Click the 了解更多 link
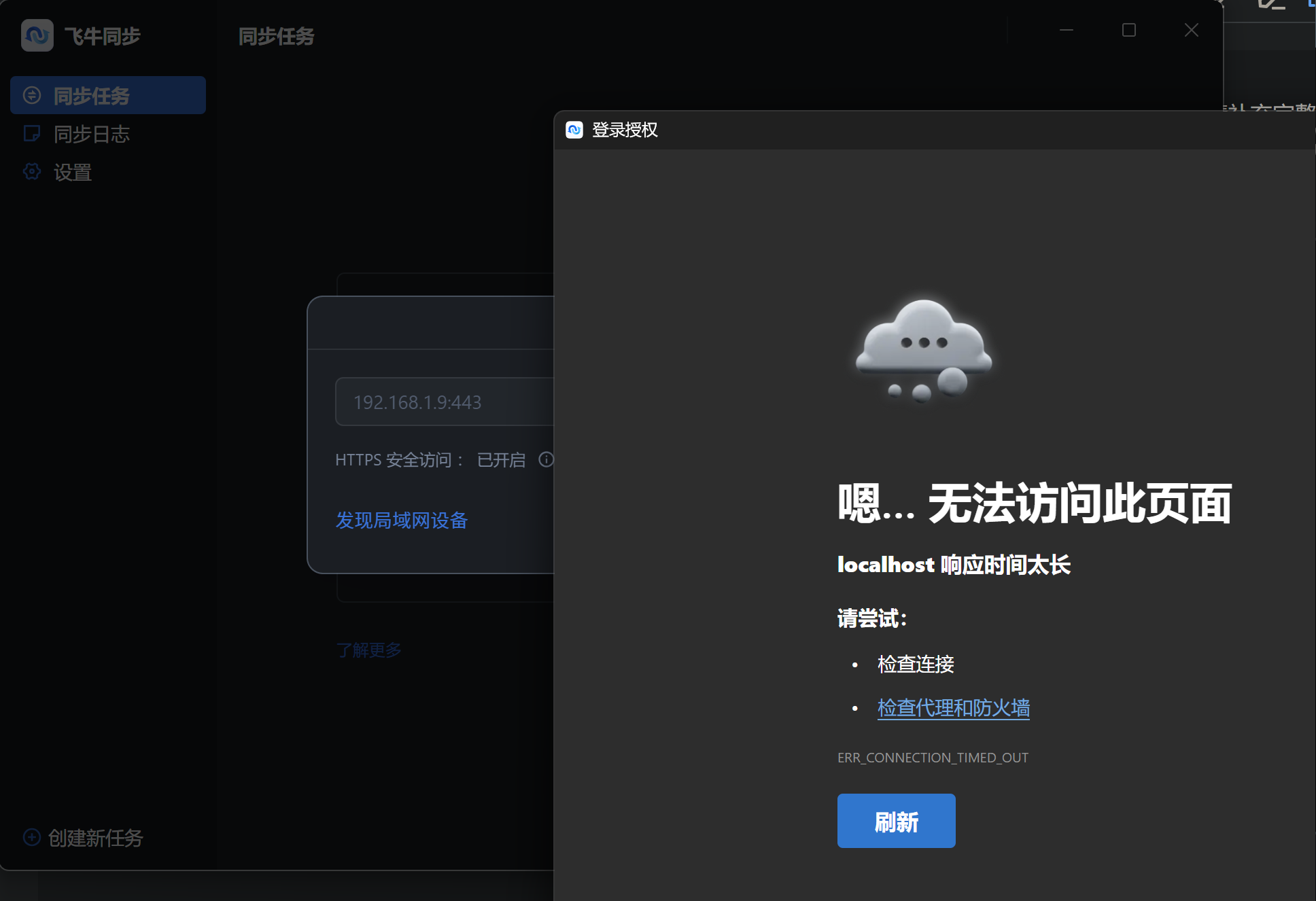 click(x=369, y=650)
